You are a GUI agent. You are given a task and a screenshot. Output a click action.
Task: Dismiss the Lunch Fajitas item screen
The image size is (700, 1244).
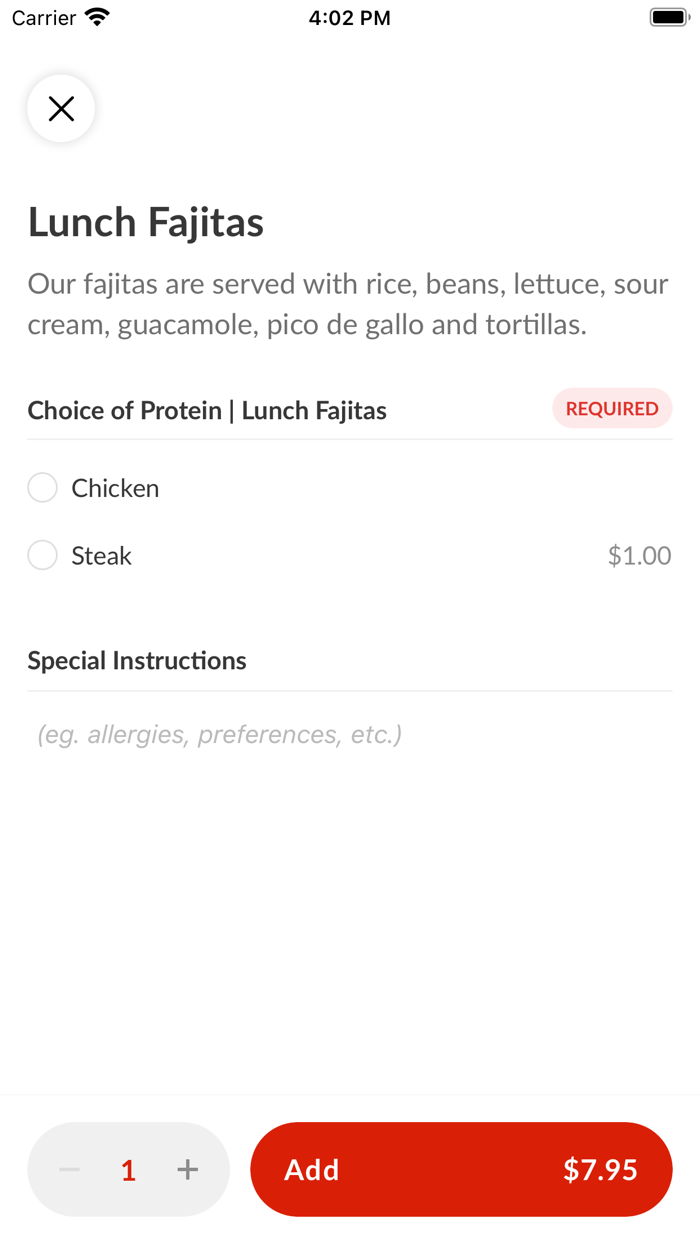(x=60, y=108)
